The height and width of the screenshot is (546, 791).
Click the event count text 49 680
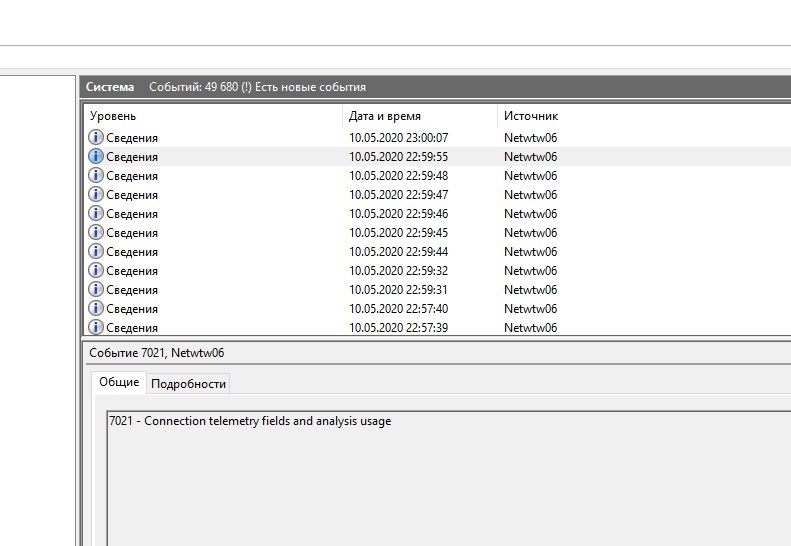(221, 87)
